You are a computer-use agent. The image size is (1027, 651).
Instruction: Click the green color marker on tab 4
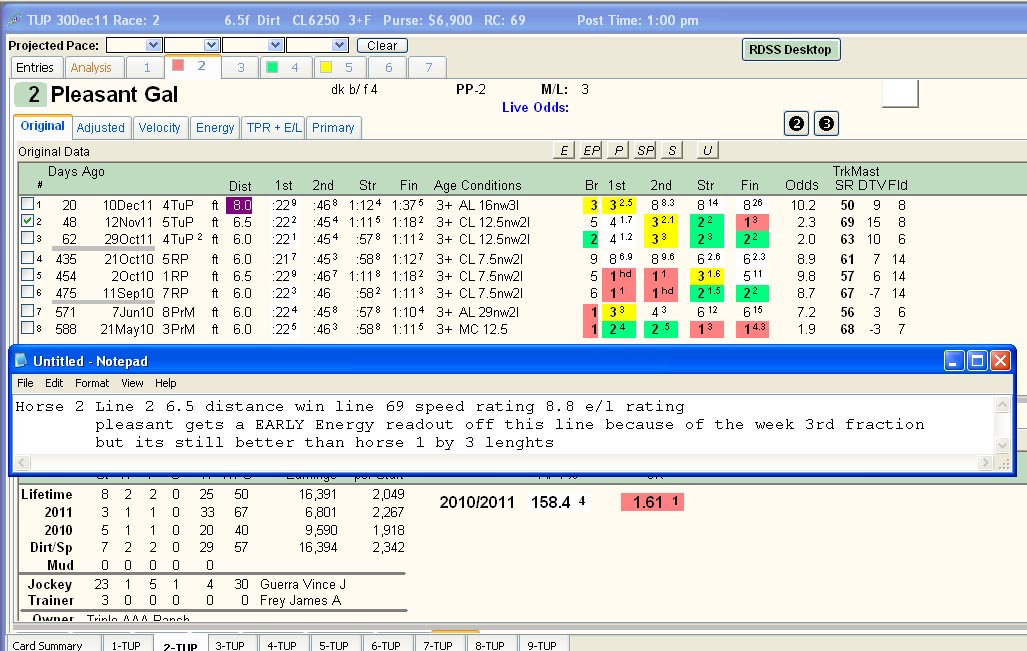[272, 67]
